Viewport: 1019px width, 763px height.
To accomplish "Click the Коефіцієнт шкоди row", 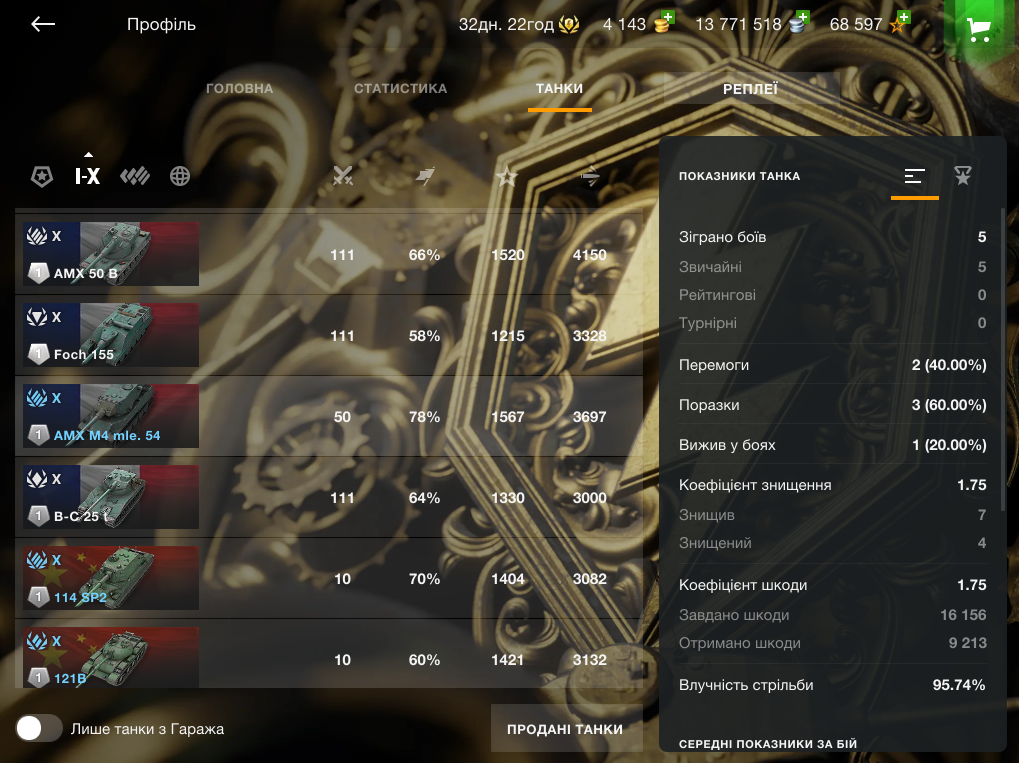I will click(x=832, y=585).
